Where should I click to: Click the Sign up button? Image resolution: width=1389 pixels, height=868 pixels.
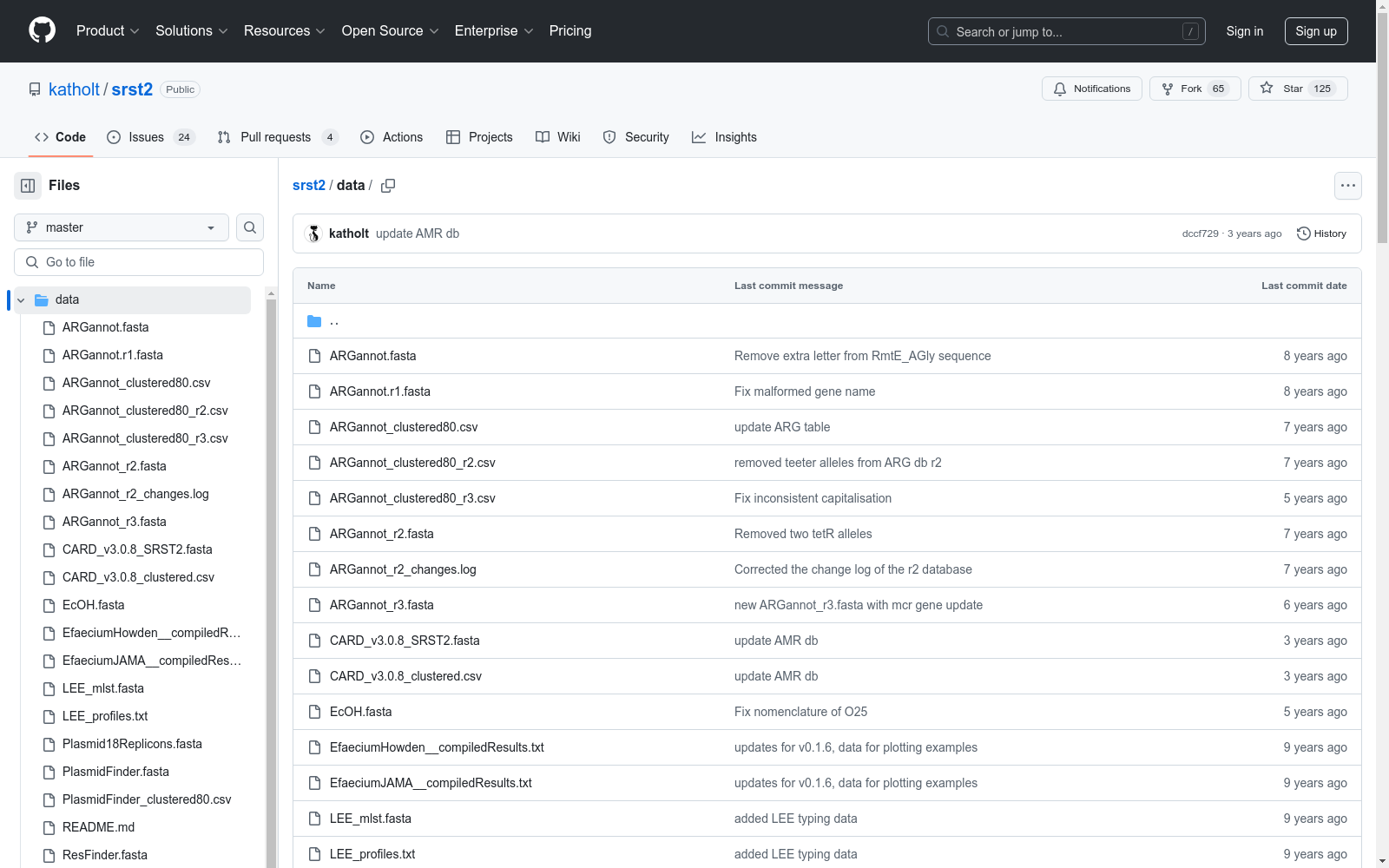pos(1316,31)
